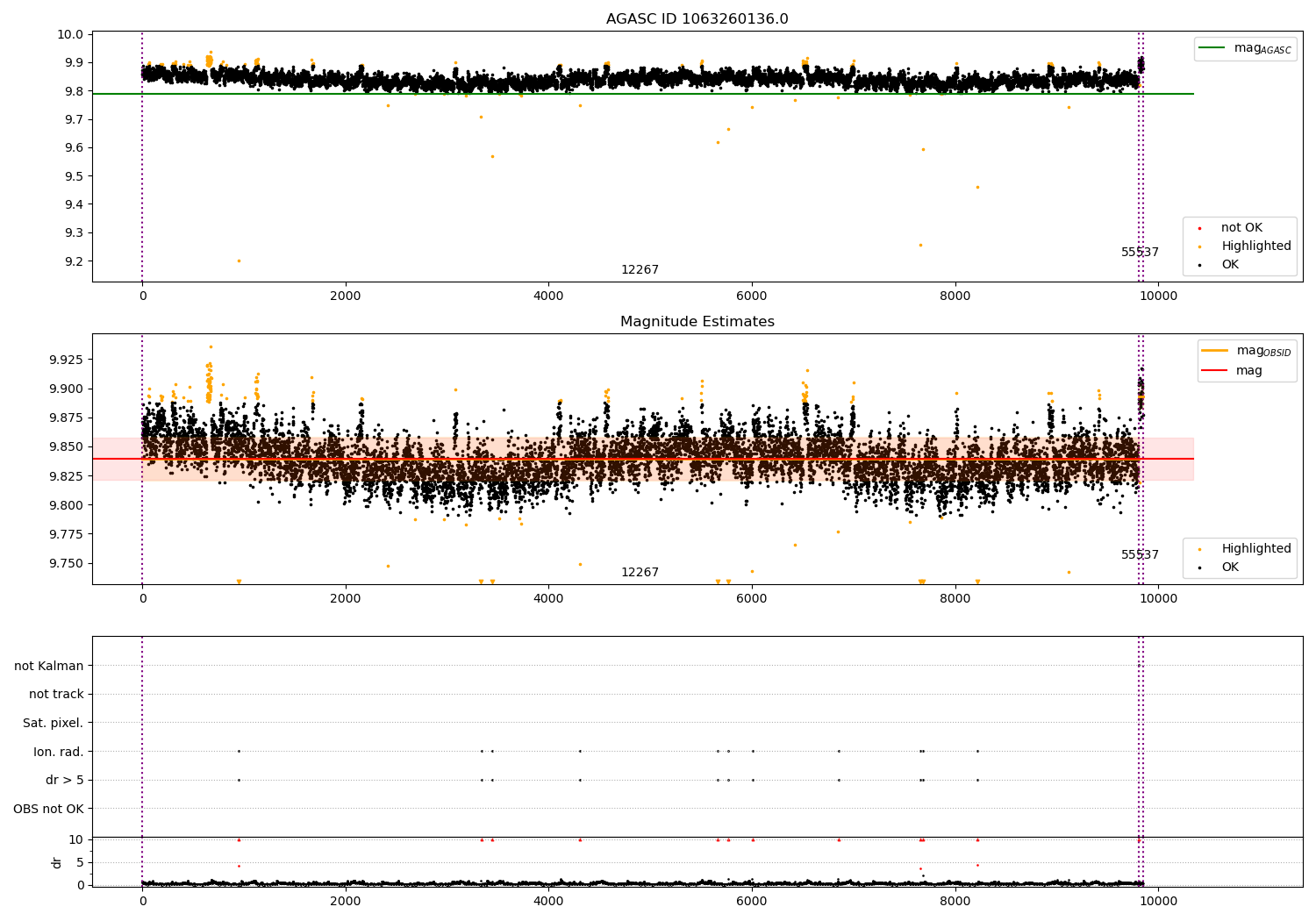The image size is (1316, 921).
Task: Click the green mag AGASC legend line sample
Action: pyautogui.click(x=1212, y=48)
